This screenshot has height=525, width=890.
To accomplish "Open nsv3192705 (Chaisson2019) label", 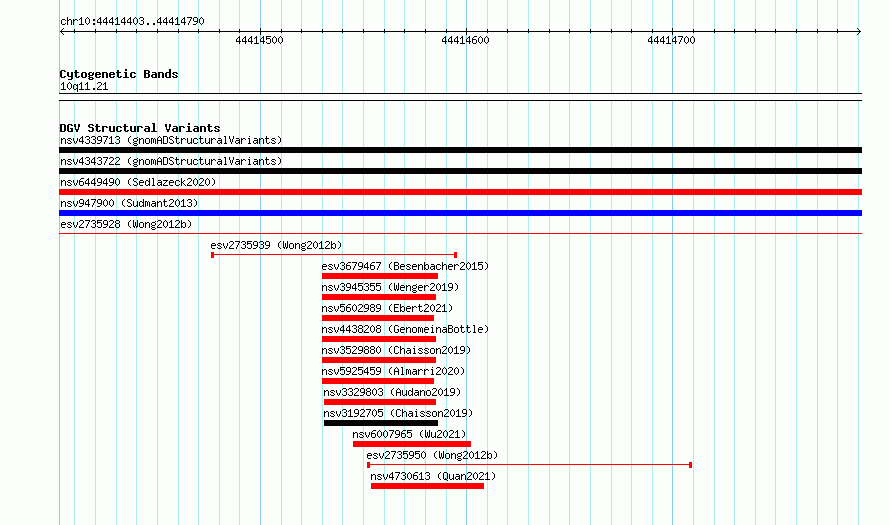I will click(398, 413).
